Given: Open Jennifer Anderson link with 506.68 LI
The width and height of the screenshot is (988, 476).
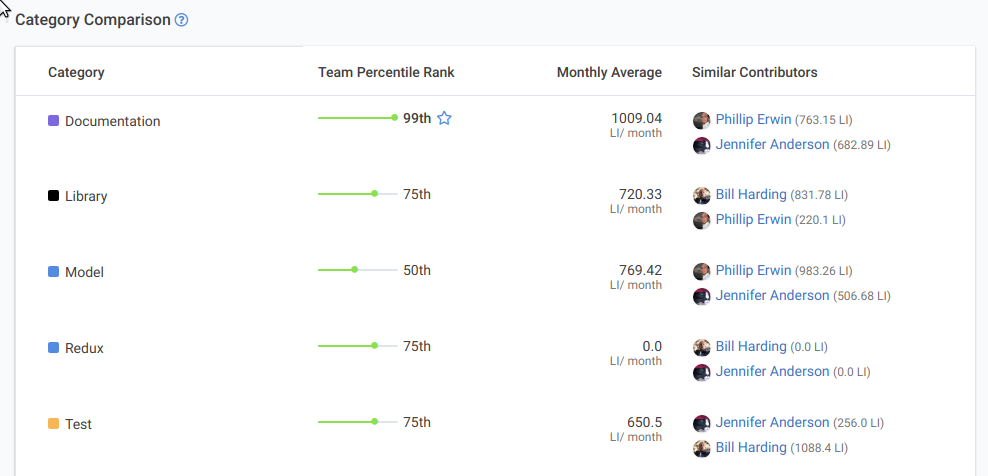Looking at the screenshot, I should click(x=772, y=296).
